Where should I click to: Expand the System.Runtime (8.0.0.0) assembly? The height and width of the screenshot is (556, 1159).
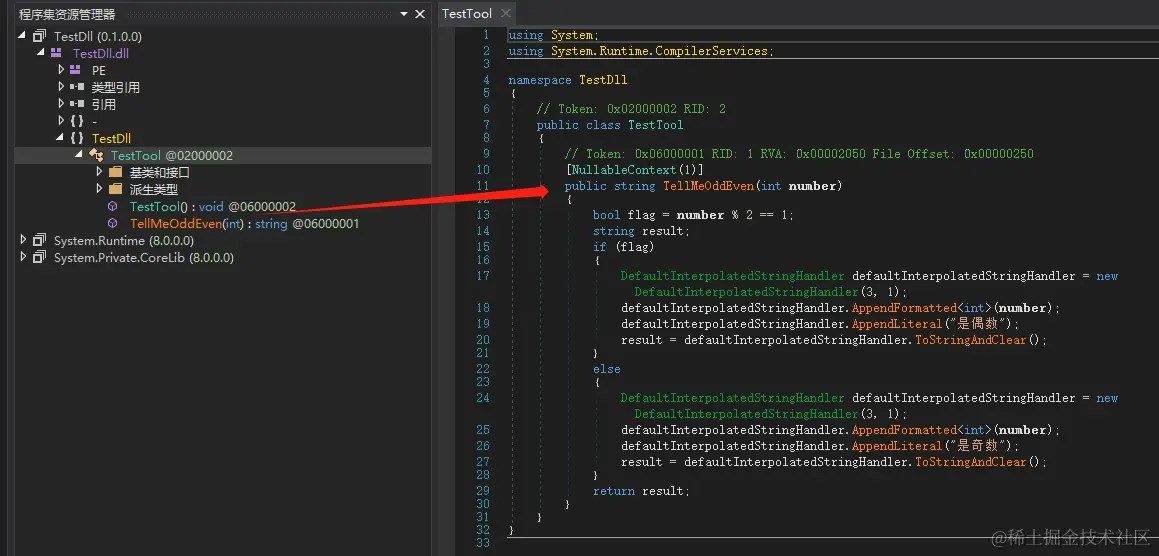[23, 240]
